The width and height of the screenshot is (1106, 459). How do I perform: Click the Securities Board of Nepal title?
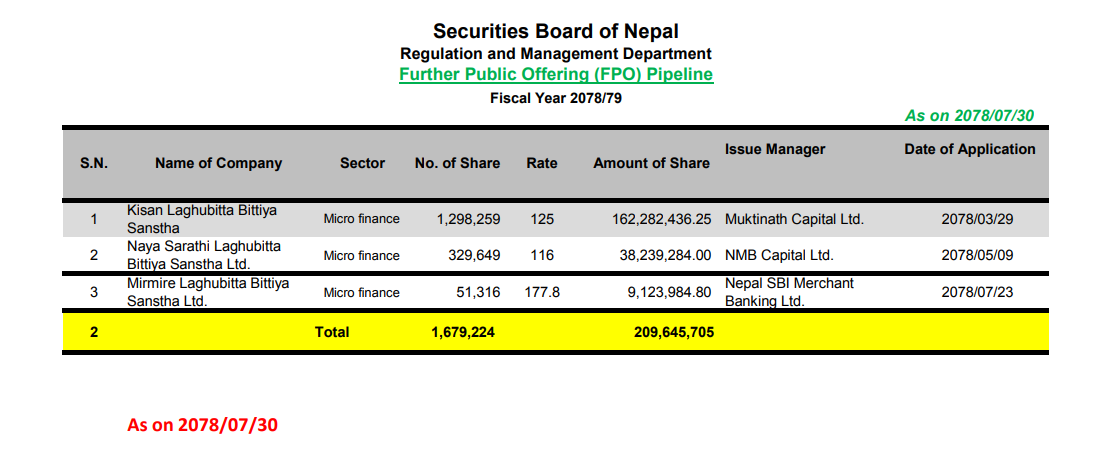coord(555,32)
